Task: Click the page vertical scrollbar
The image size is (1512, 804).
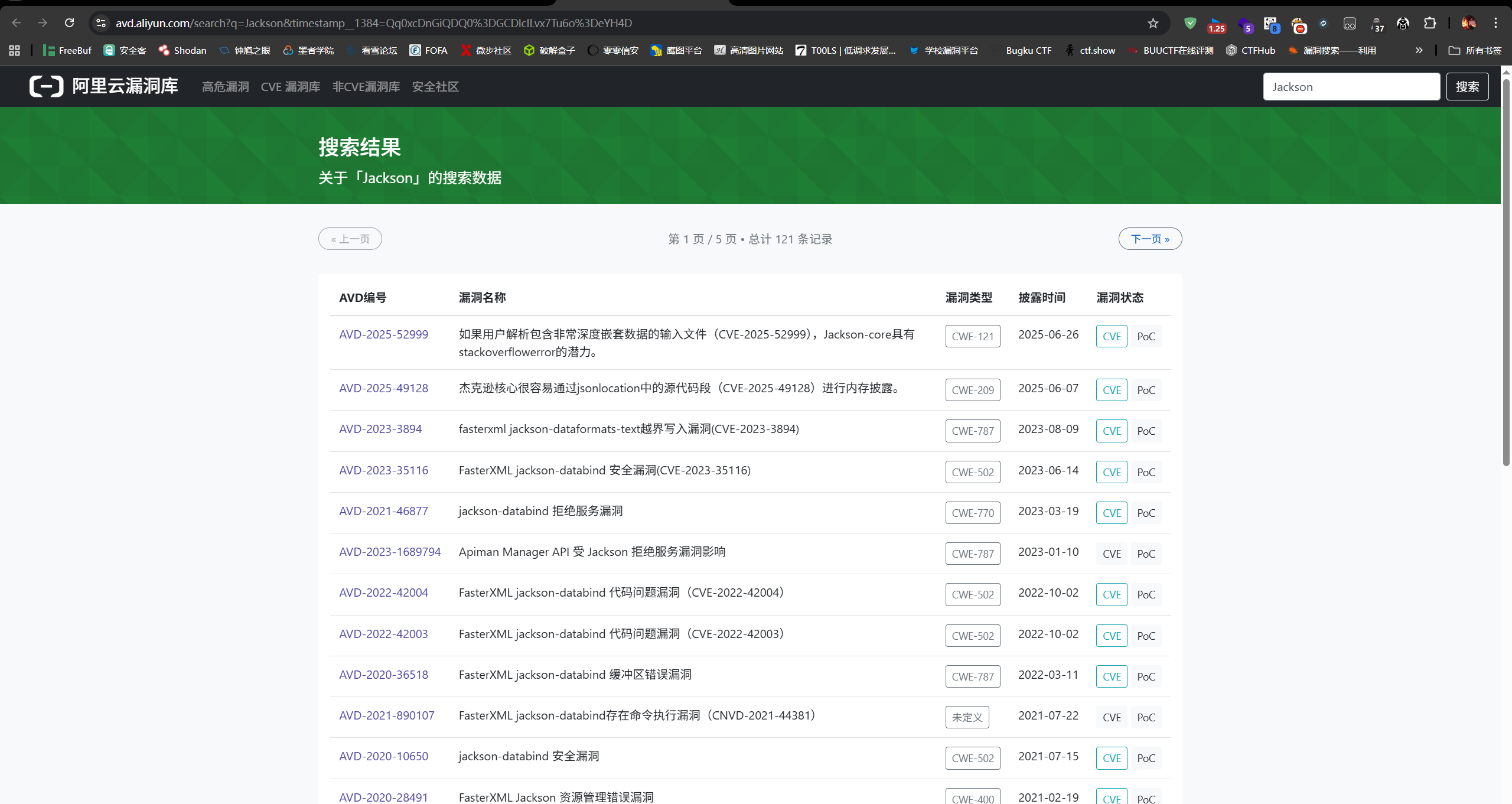Action: 1506,272
